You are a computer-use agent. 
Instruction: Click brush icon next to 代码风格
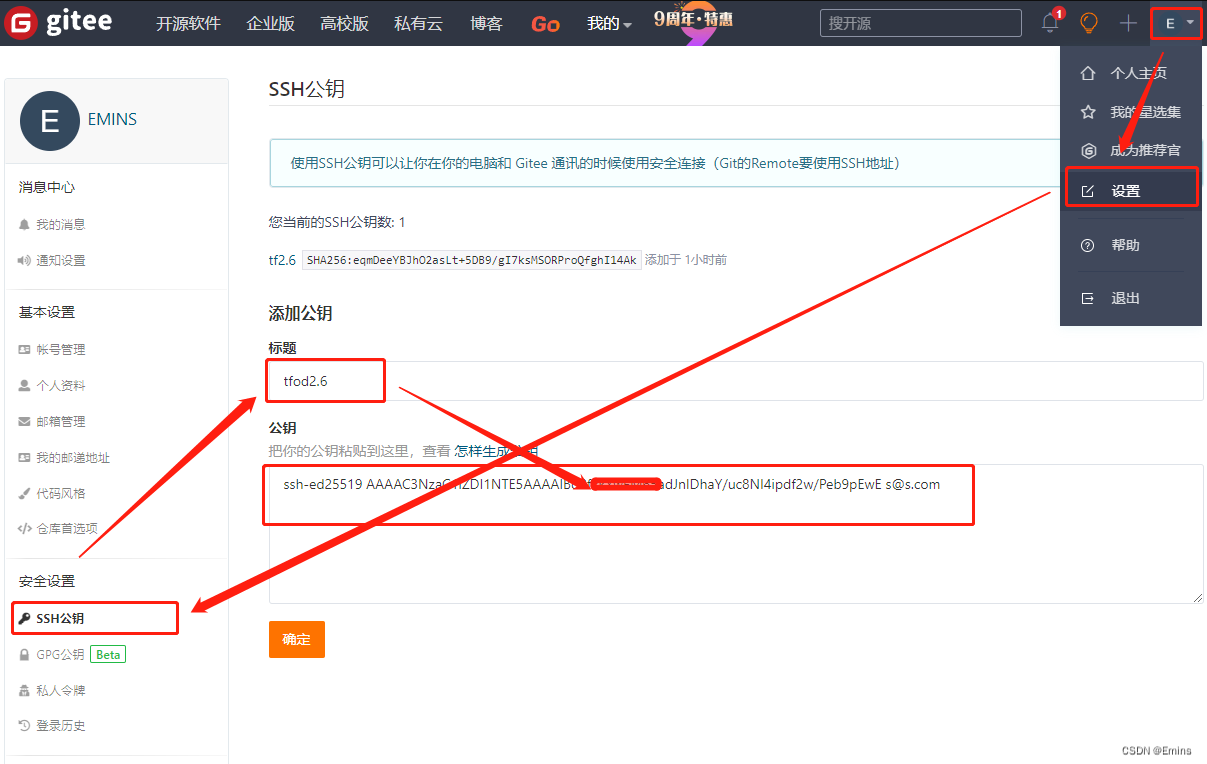point(25,493)
